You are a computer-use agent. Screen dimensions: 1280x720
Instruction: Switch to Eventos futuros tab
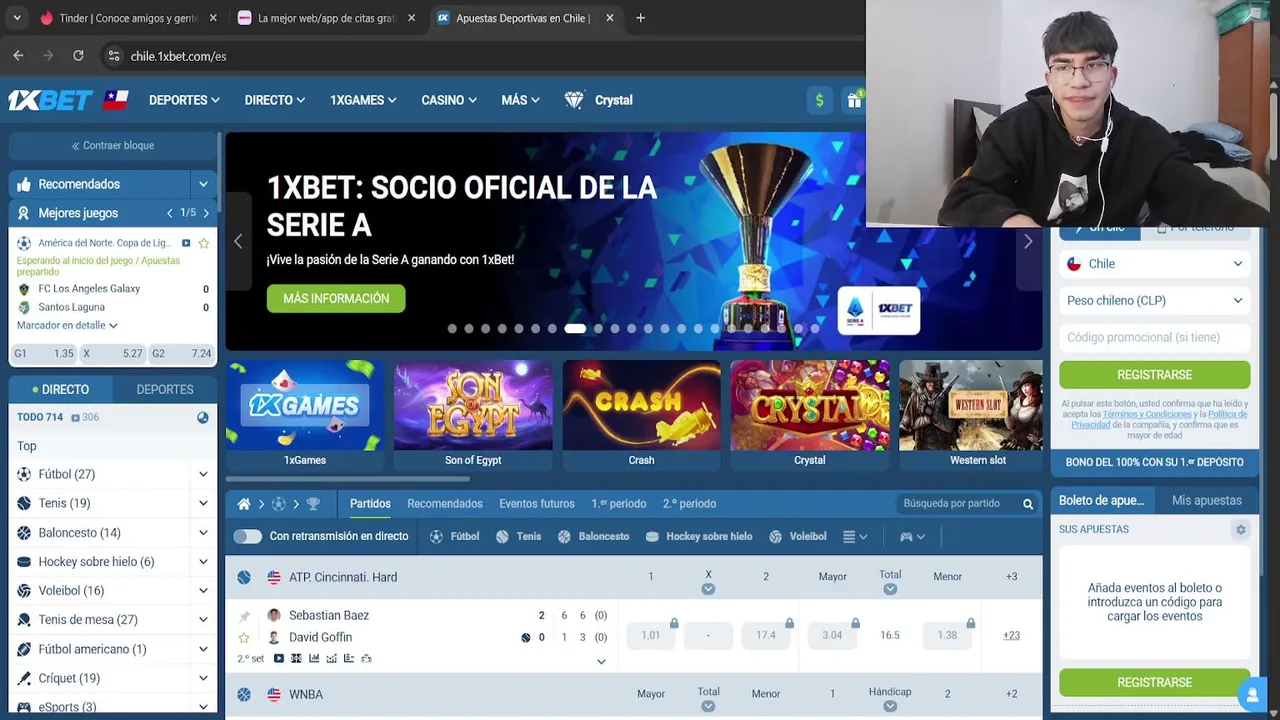(537, 504)
